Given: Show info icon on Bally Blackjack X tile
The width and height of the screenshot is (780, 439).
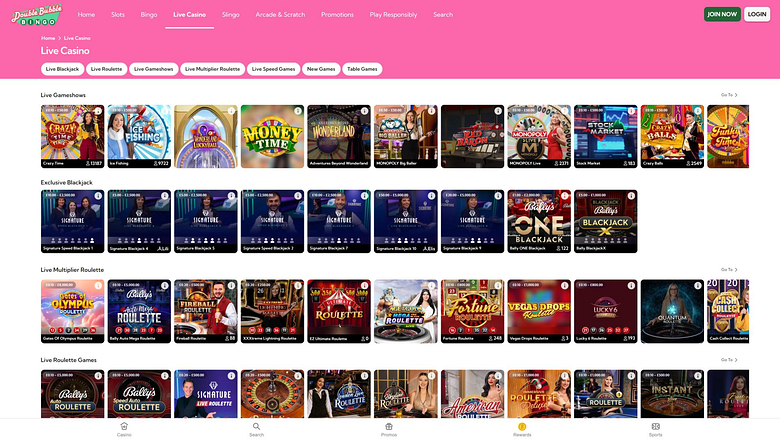Looking at the screenshot, I should [631, 196].
